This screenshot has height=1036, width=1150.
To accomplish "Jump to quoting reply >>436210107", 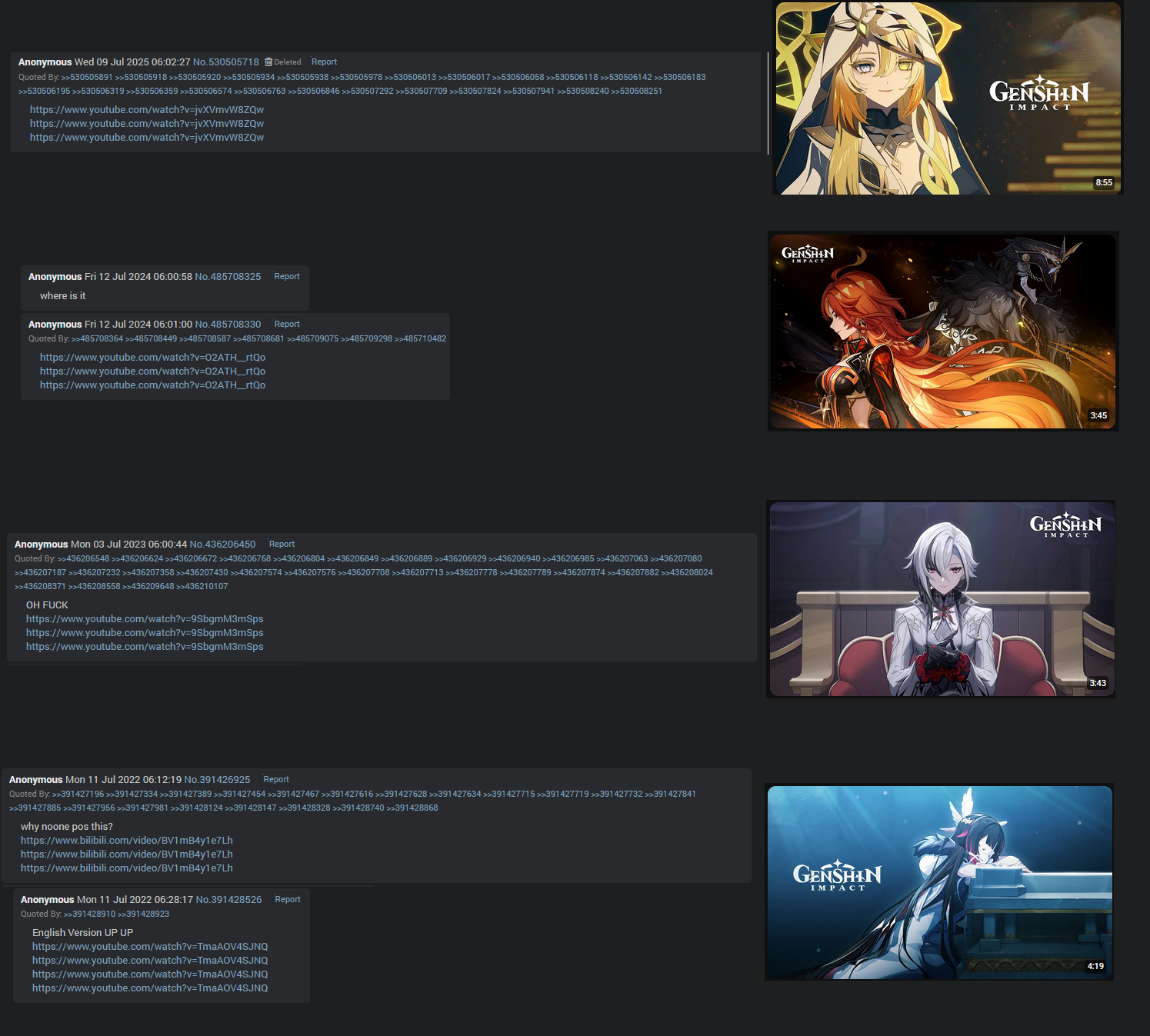I will point(202,587).
